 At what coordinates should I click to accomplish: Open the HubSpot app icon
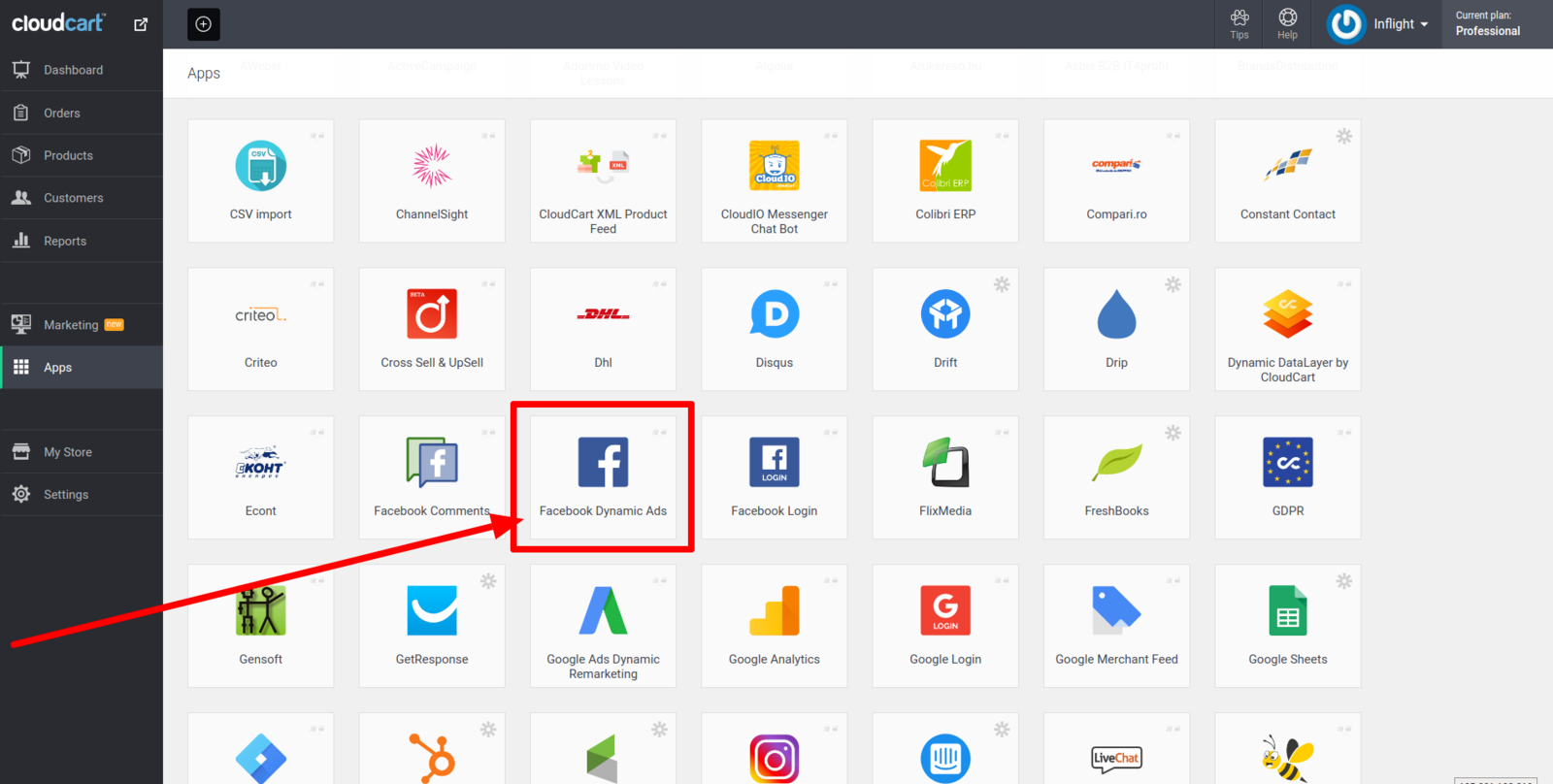432,759
